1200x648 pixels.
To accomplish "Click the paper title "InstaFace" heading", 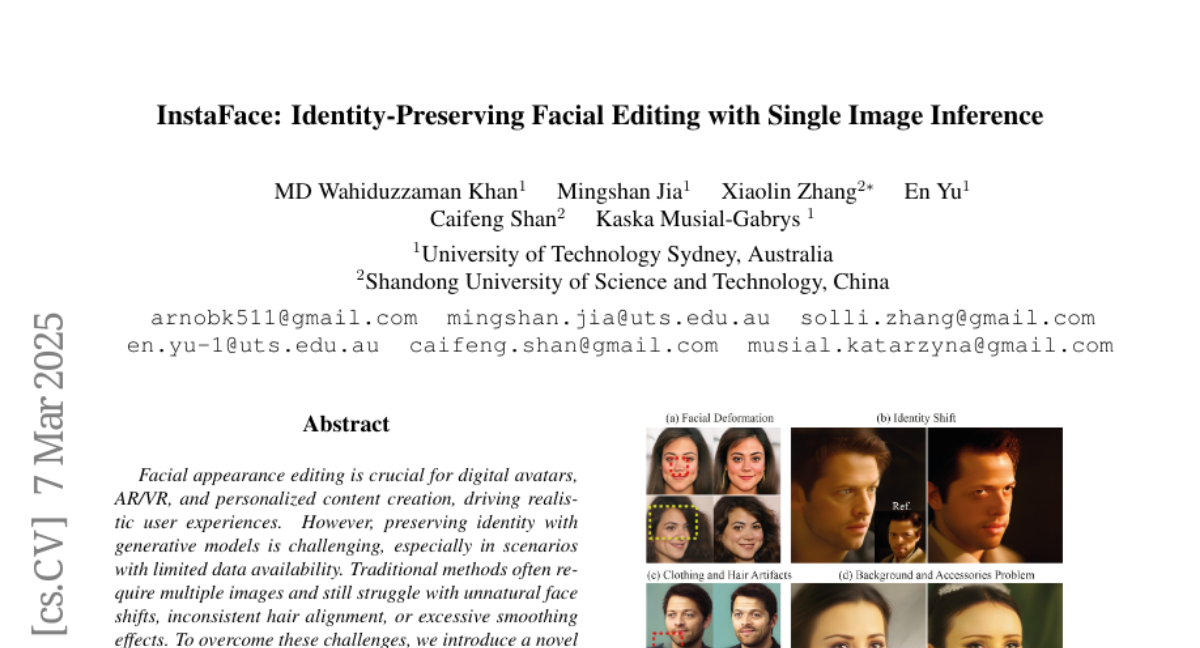I will pos(599,116).
